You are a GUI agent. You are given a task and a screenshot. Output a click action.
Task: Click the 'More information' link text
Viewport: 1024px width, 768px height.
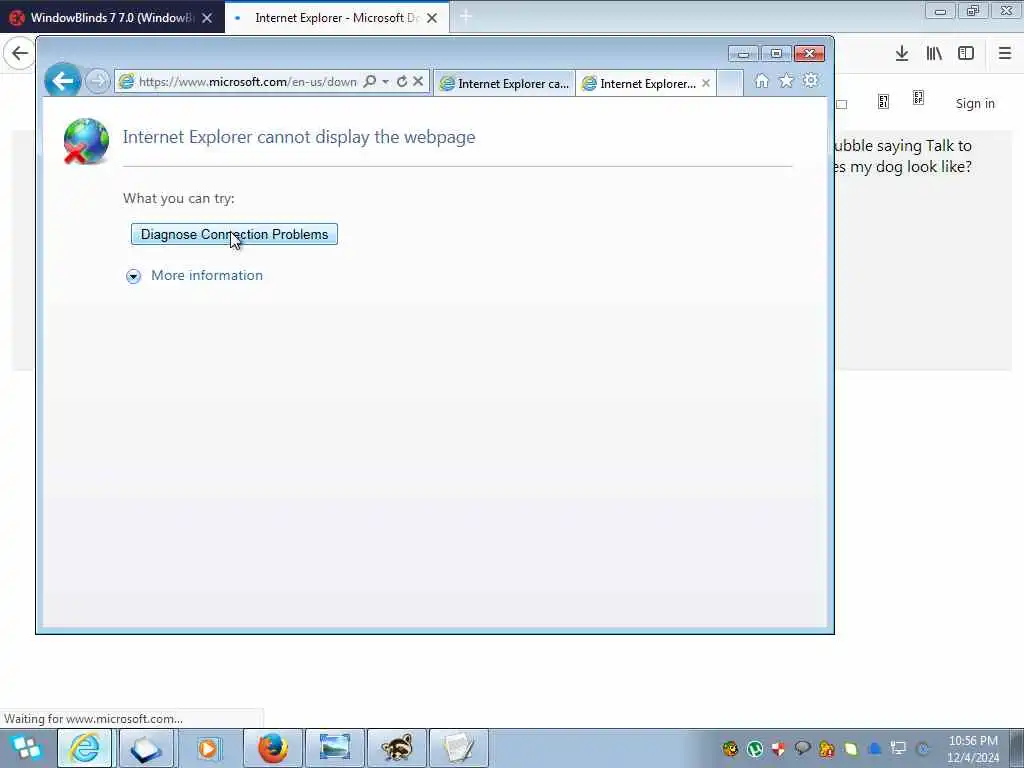click(x=207, y=276)
